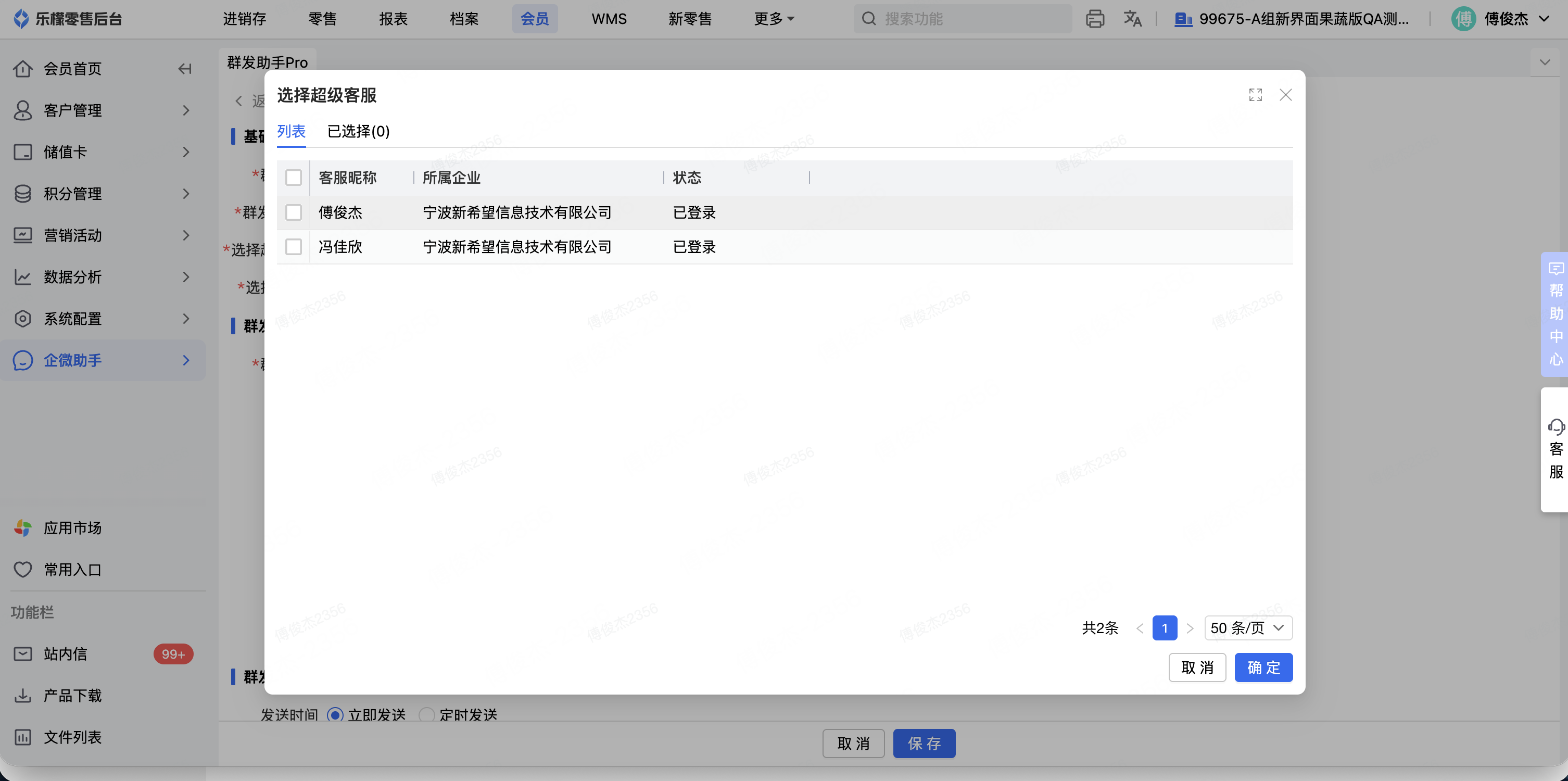Open the WMS top menu

pyautogui.click(x=609, y=19)
